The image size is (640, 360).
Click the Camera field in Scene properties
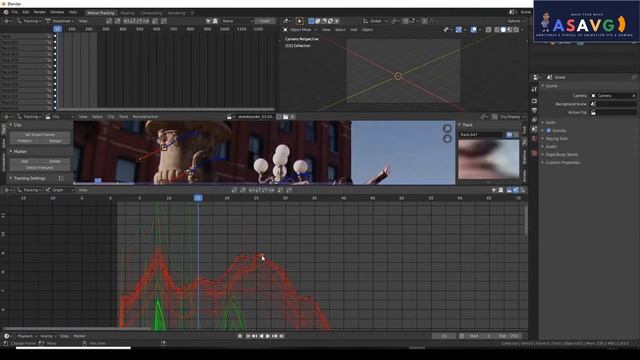tap(613, 96)
